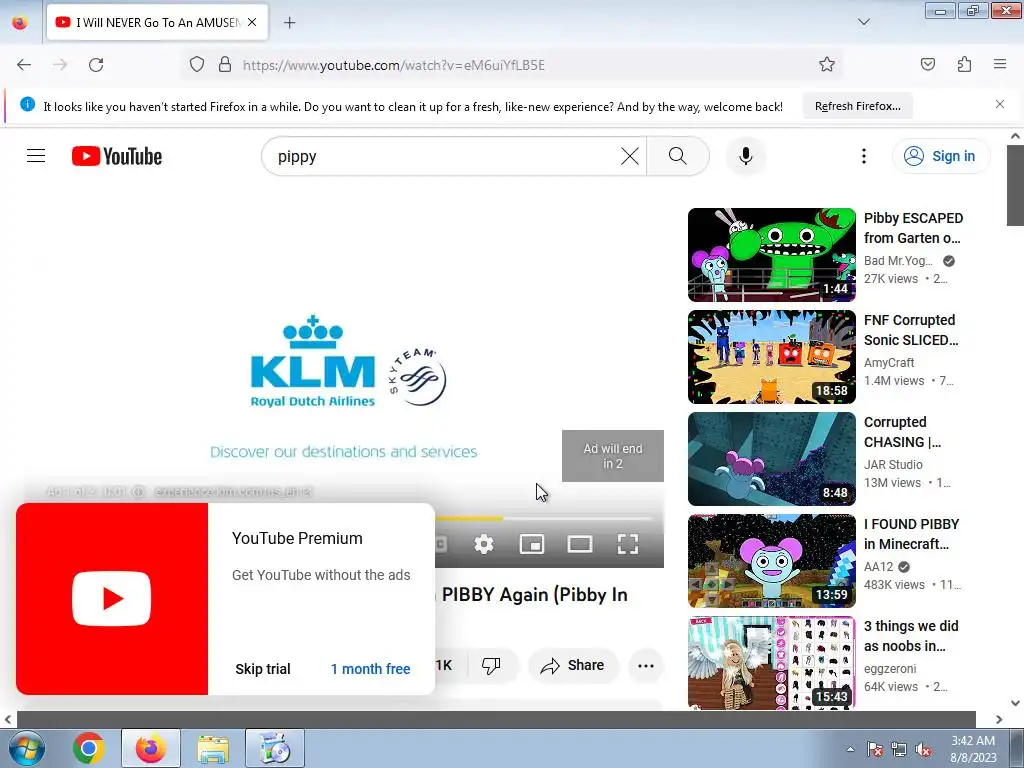Open the Firefox extensions puzzle icon
Screen dimensions: 1024x768
click(x=964, y=64)
